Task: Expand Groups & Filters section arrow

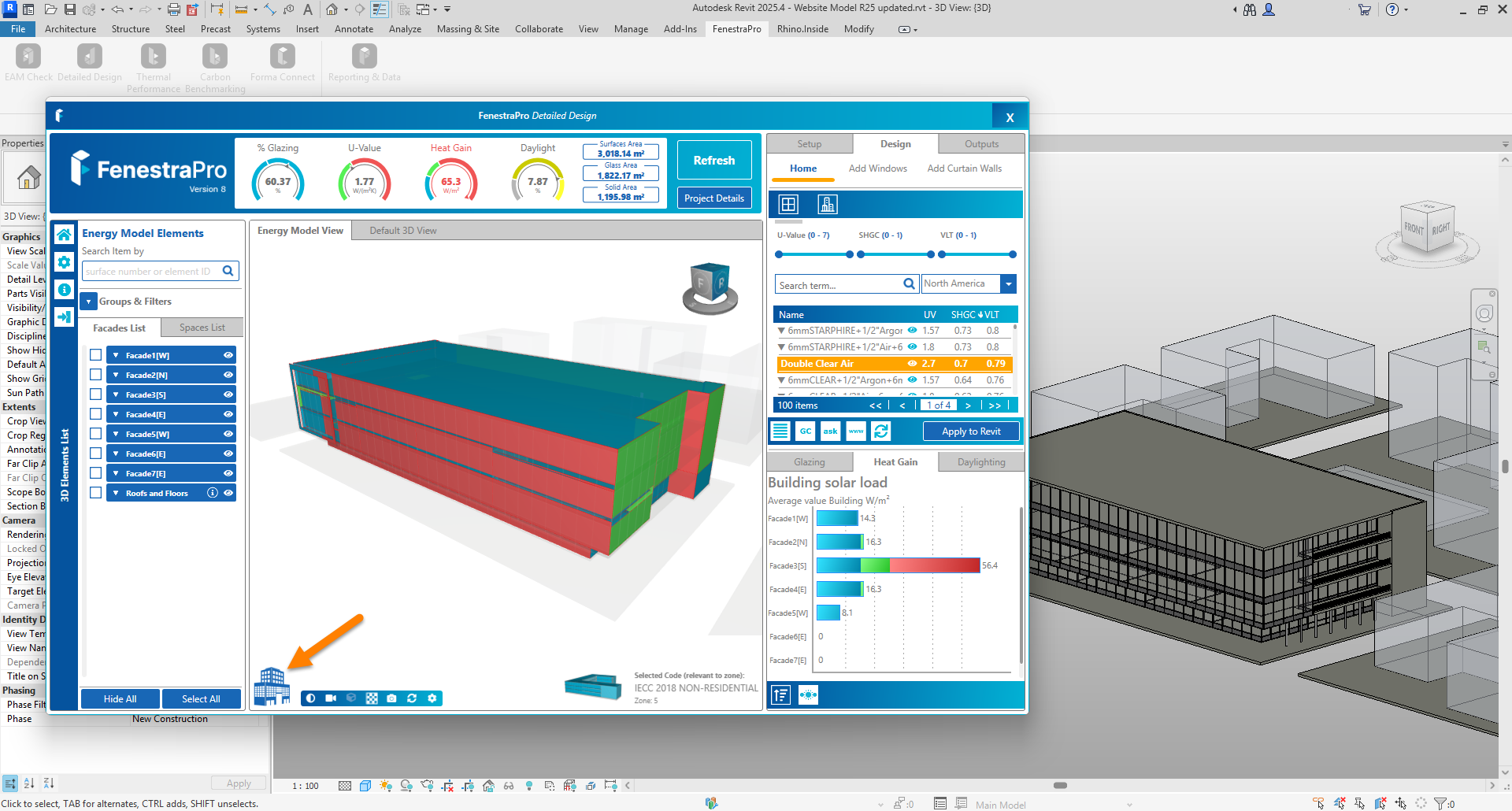Action: click(x=88, y=302)
